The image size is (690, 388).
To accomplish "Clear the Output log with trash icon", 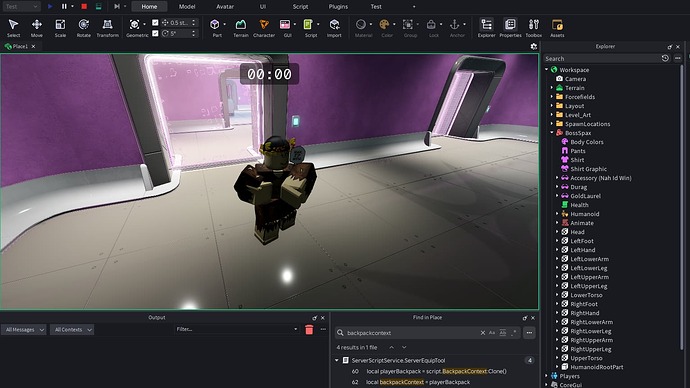I will pyautogui.click(x=309, y=329).
